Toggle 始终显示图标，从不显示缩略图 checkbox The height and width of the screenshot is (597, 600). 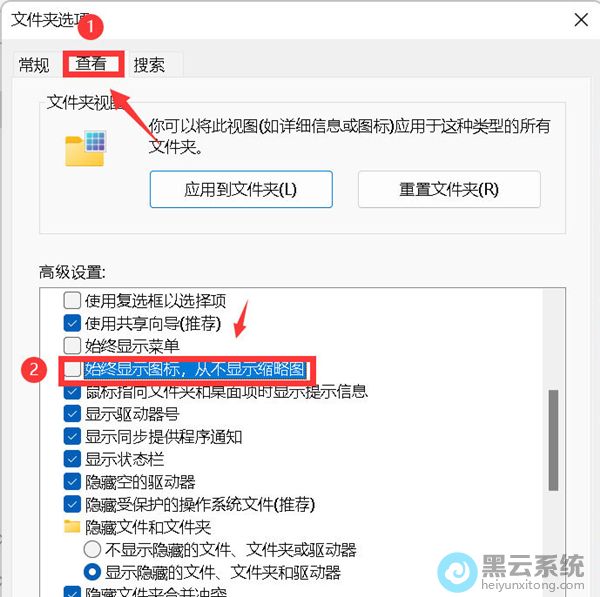72,369
